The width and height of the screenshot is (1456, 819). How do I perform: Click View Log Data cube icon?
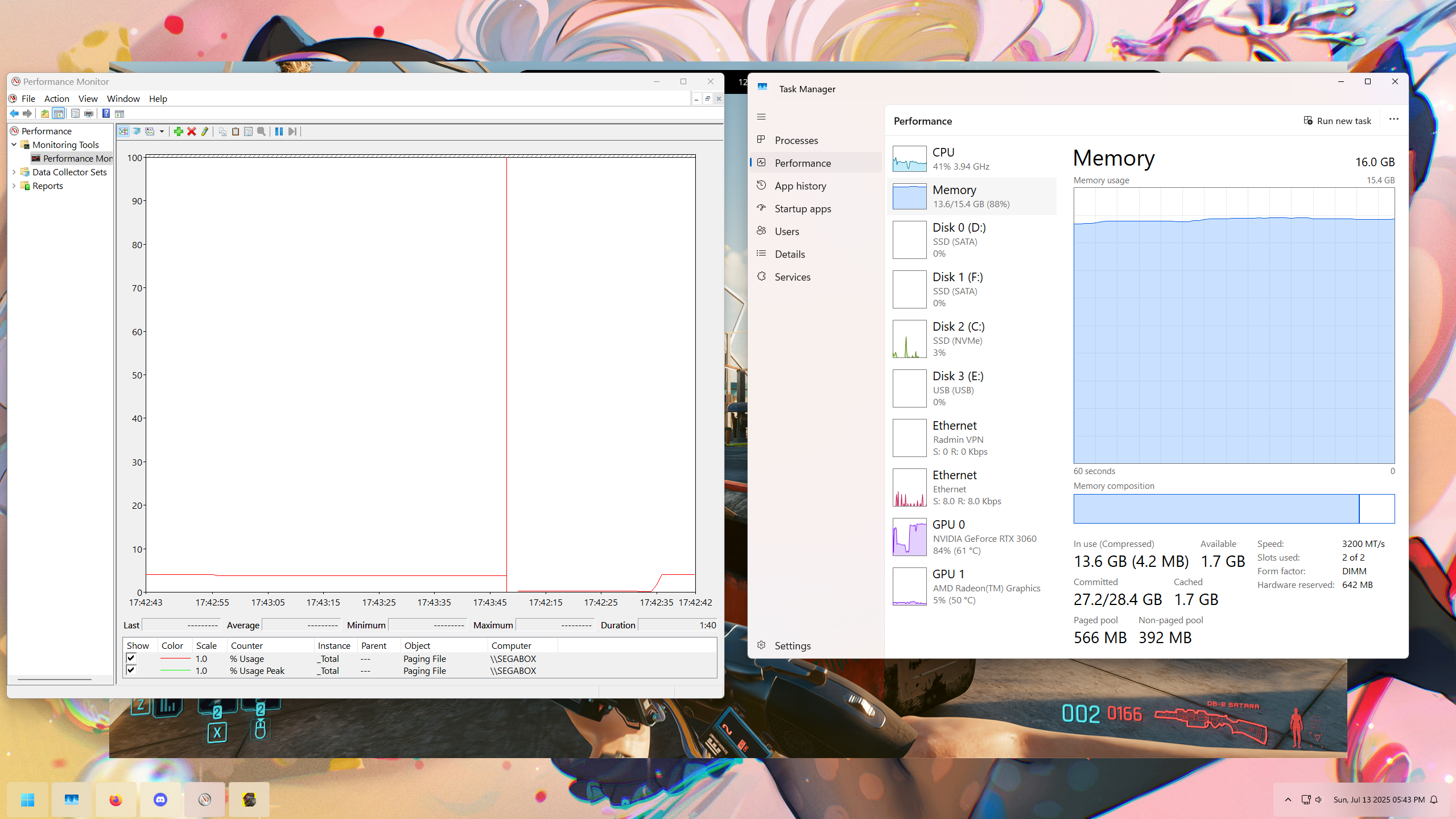(137, 131)
